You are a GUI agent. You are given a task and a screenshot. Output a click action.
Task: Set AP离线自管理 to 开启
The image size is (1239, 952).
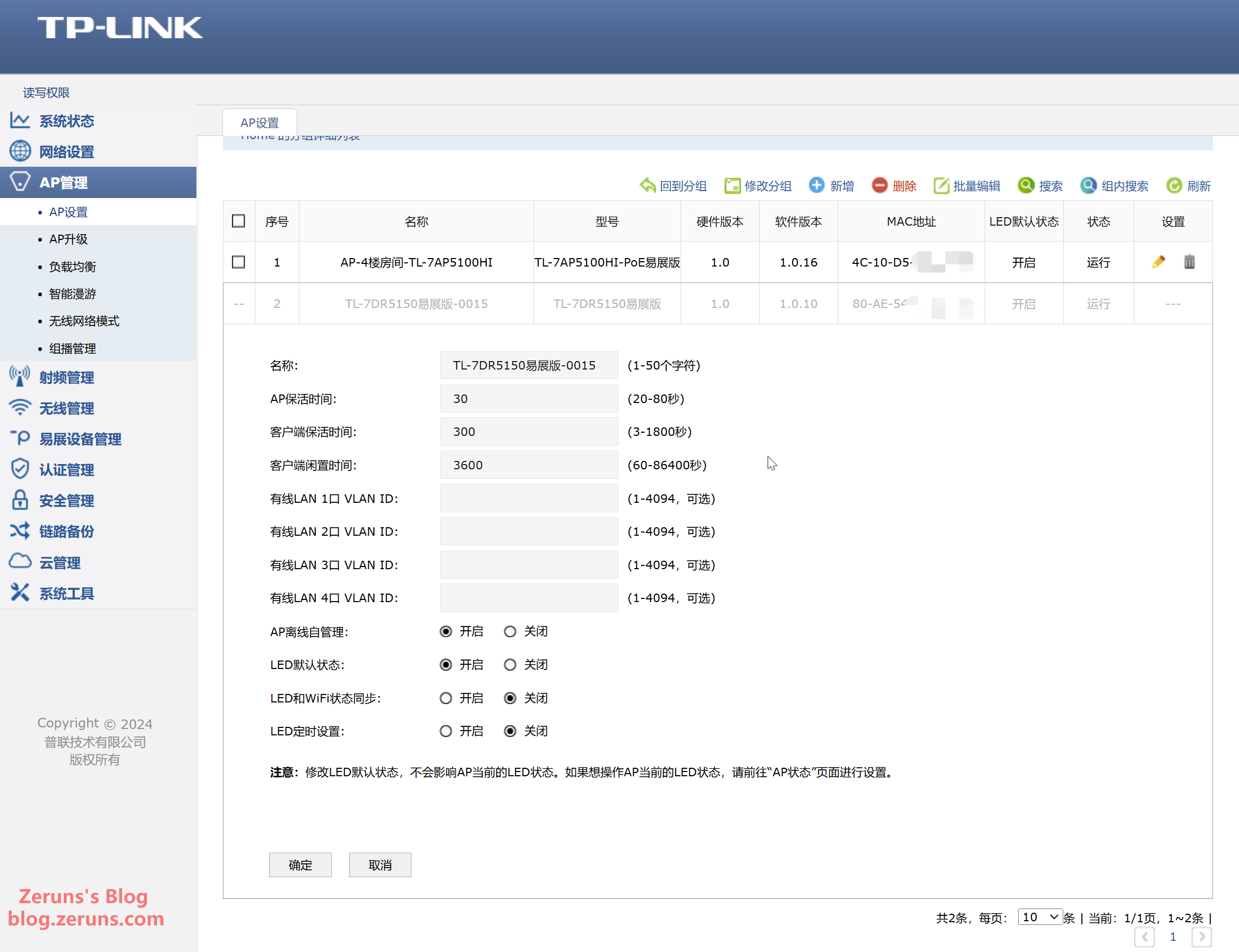[x=446, y=631]
